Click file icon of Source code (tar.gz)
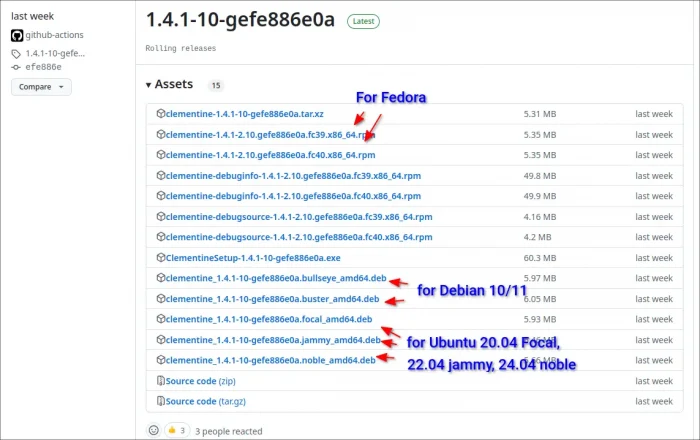 point(161,401)
